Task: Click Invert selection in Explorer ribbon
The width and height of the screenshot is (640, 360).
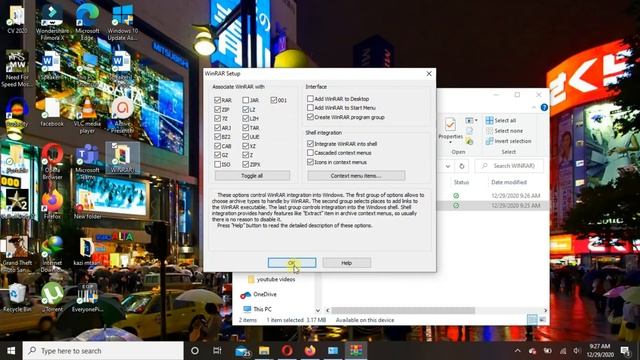Action: tap(509, 141)
